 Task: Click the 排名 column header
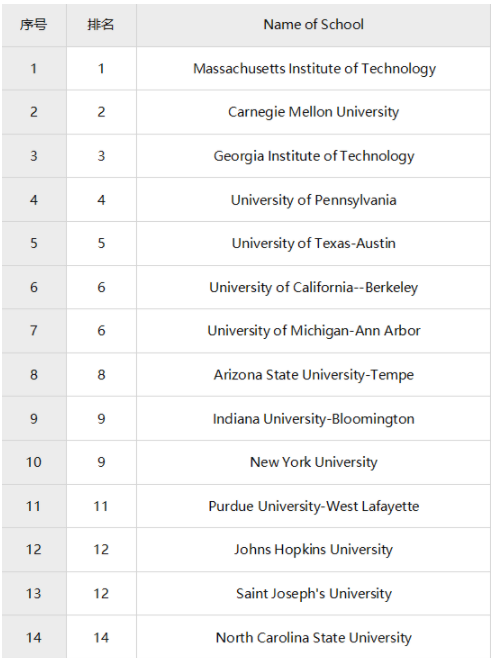101,25
